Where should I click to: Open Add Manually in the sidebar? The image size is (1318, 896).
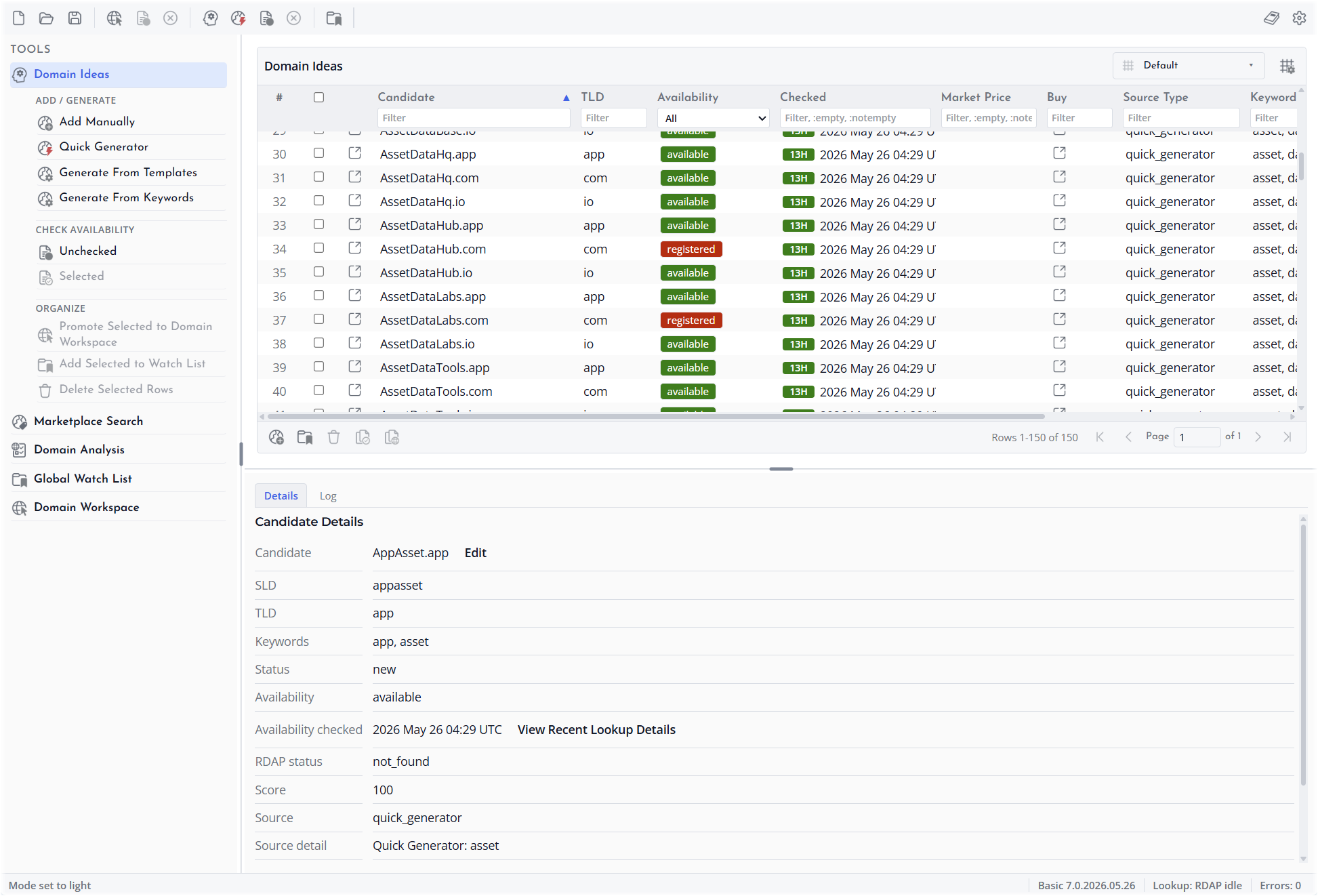[x=97, y=122]
